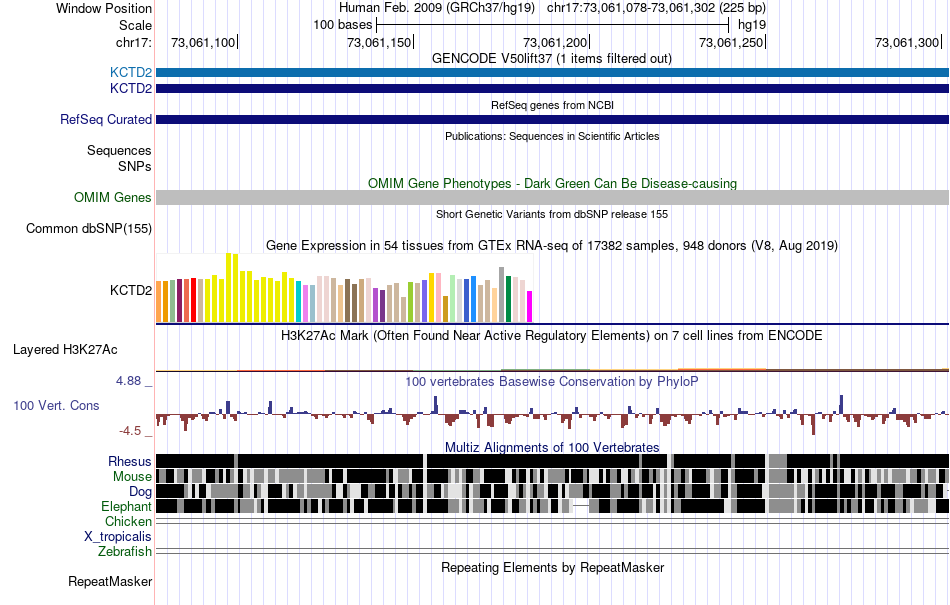
Task: Open the light blue KCTD2 track label
Action: 131,73
